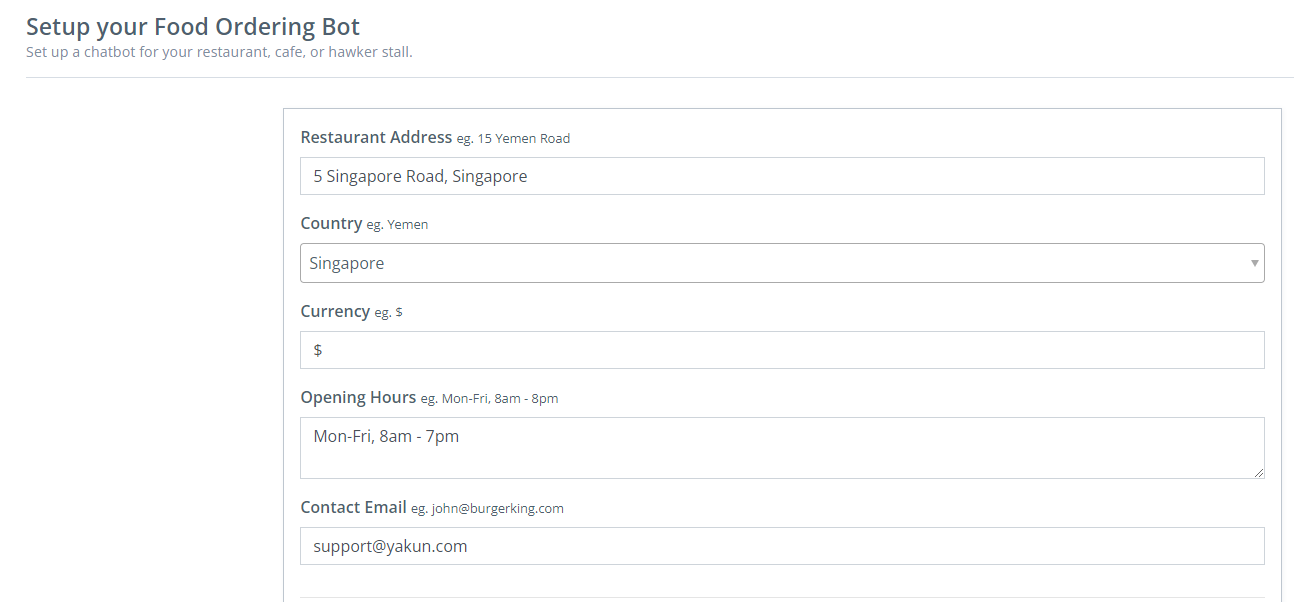Click the "Contact Email" field label
This screenshot has width=1294, height=602.
pyautogui.click(x=353, y=507)
